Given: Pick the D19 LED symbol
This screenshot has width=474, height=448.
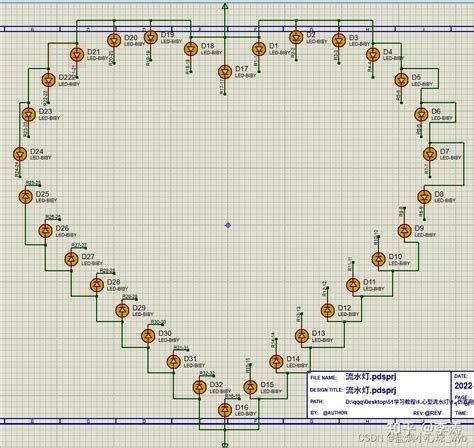Looking at the screenshot, I should click(151, 38).
